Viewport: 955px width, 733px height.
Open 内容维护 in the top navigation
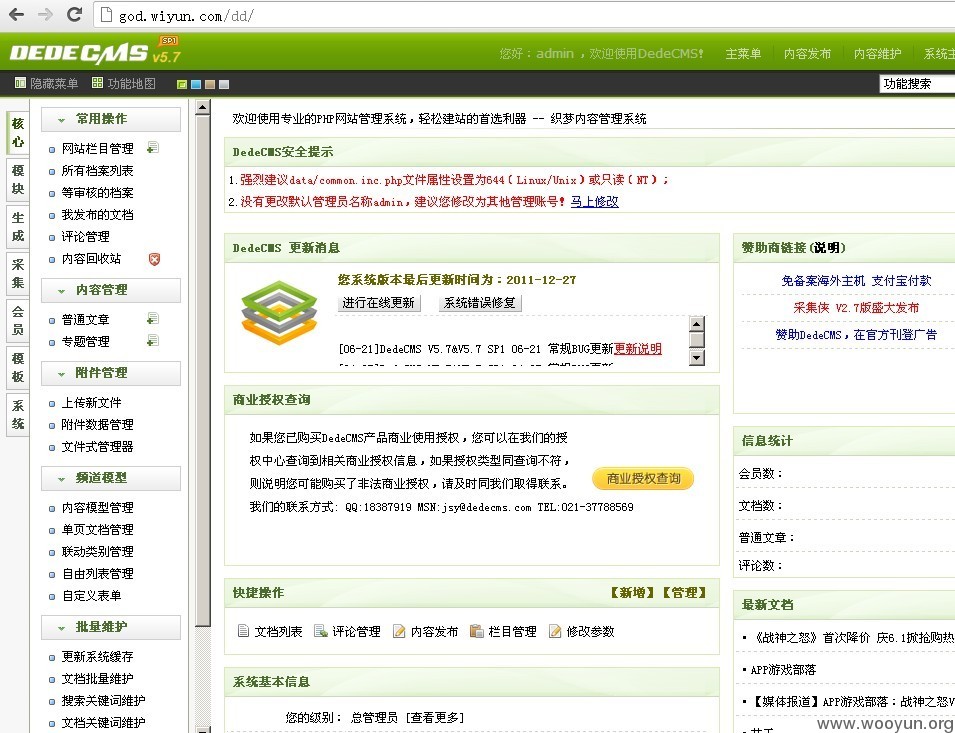pyautogui.click(x=877, y=54)
